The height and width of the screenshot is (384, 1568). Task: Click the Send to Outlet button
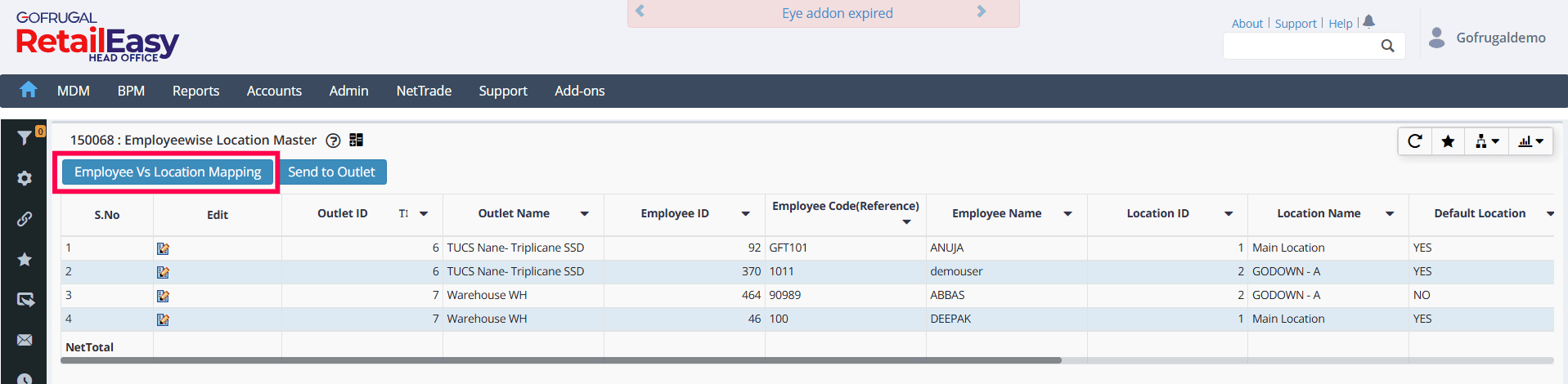(331, 172)
